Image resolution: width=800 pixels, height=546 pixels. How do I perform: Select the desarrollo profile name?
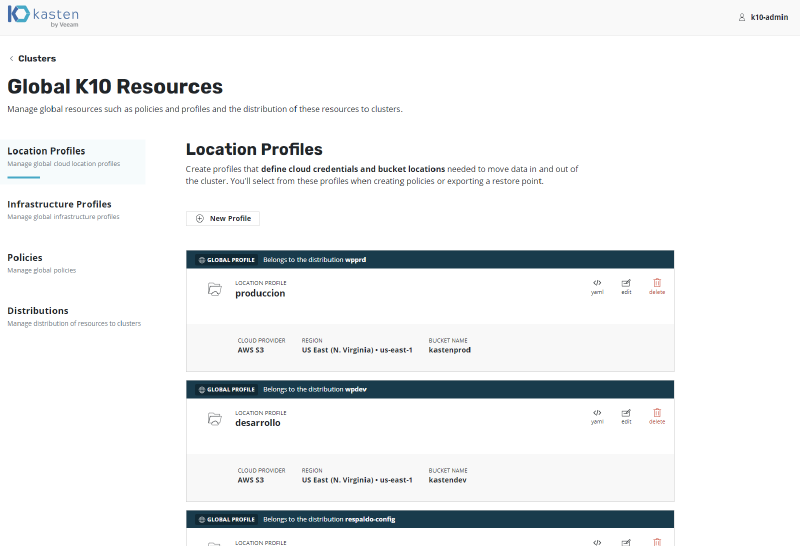pos(258,423)
